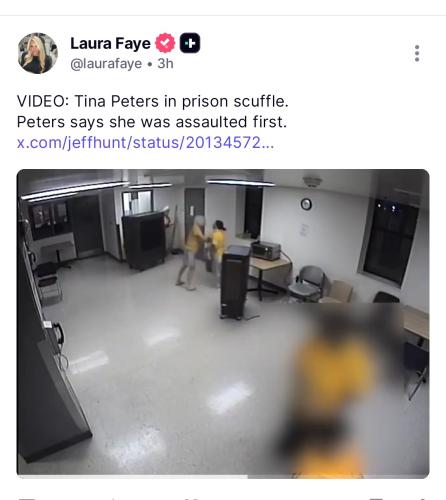This screenshot has width=446, height=500.
Task: Play the prison scuffle video
Action: tap(223, 323)
